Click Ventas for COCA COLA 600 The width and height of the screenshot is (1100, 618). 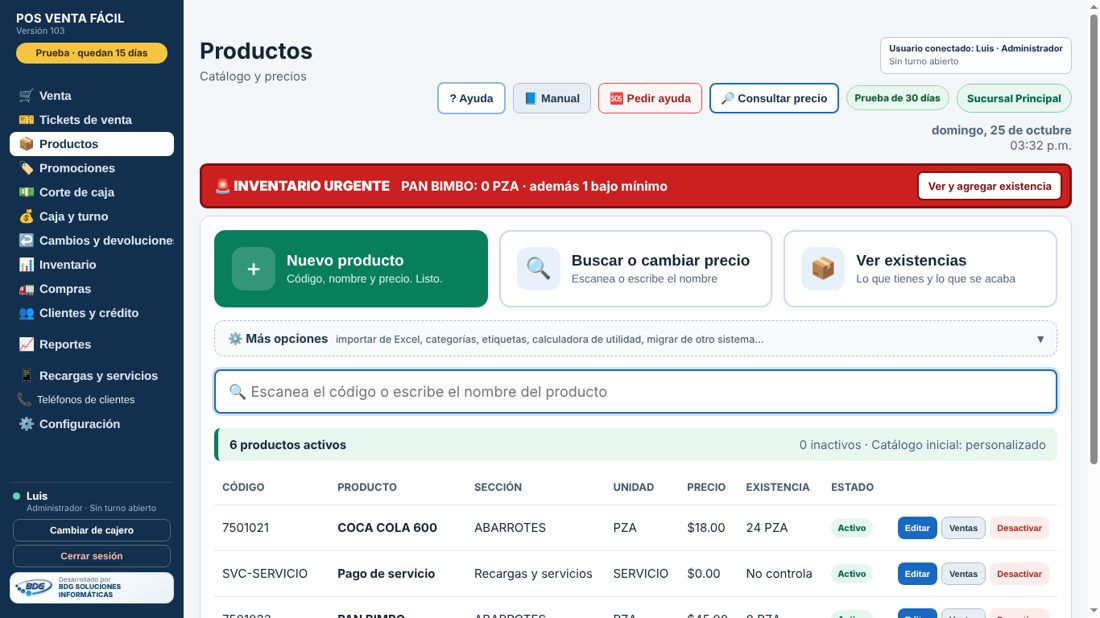pyautogui.click(x=963, y=528)
